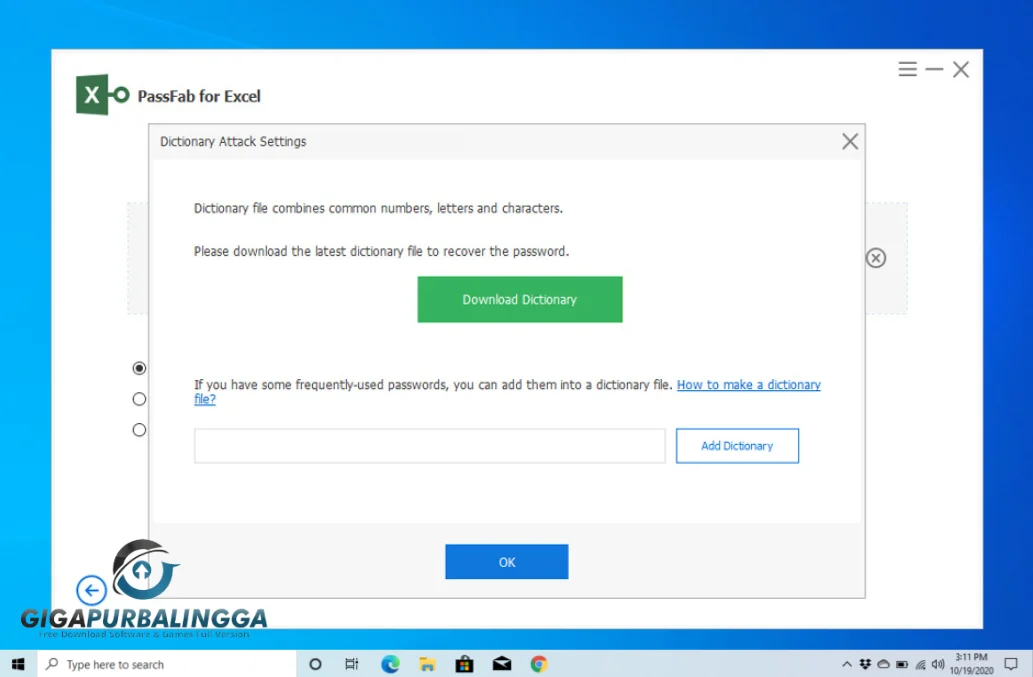The image size is (1033, 677).
Task: Open OneDrive cloud icon in system tray
Action: point(883,663)
